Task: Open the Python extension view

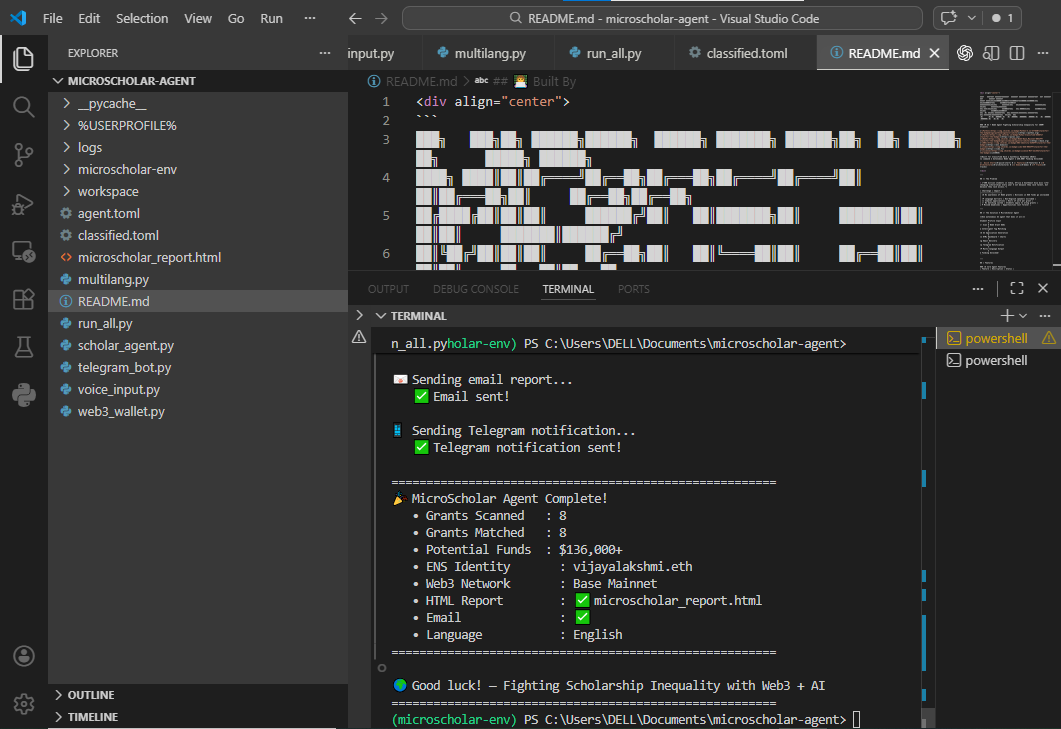Action: click(24, 395)
